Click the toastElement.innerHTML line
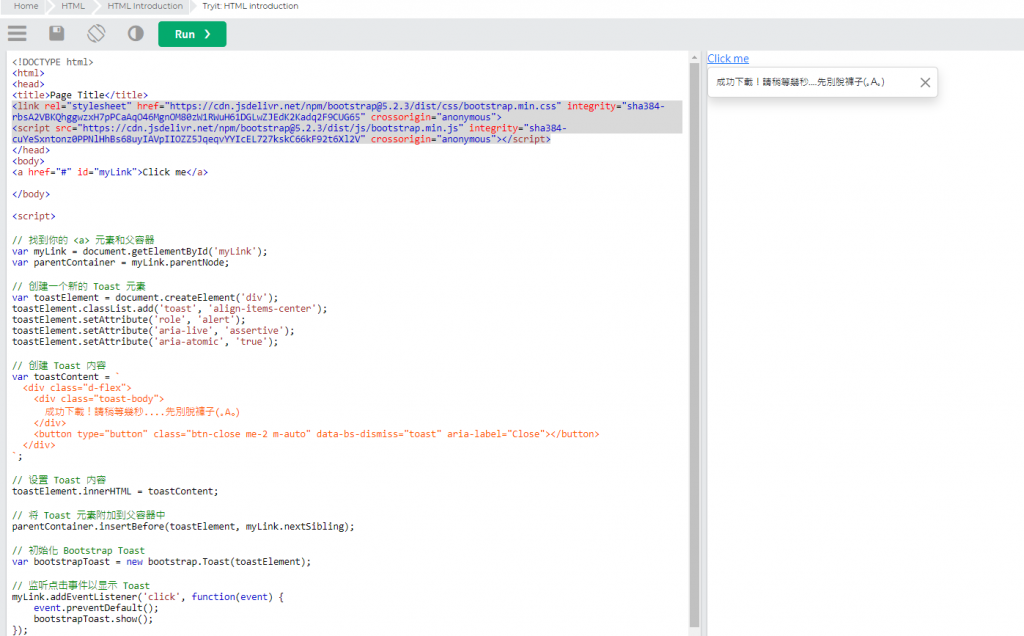1024x636 pixels. (115, 492)
